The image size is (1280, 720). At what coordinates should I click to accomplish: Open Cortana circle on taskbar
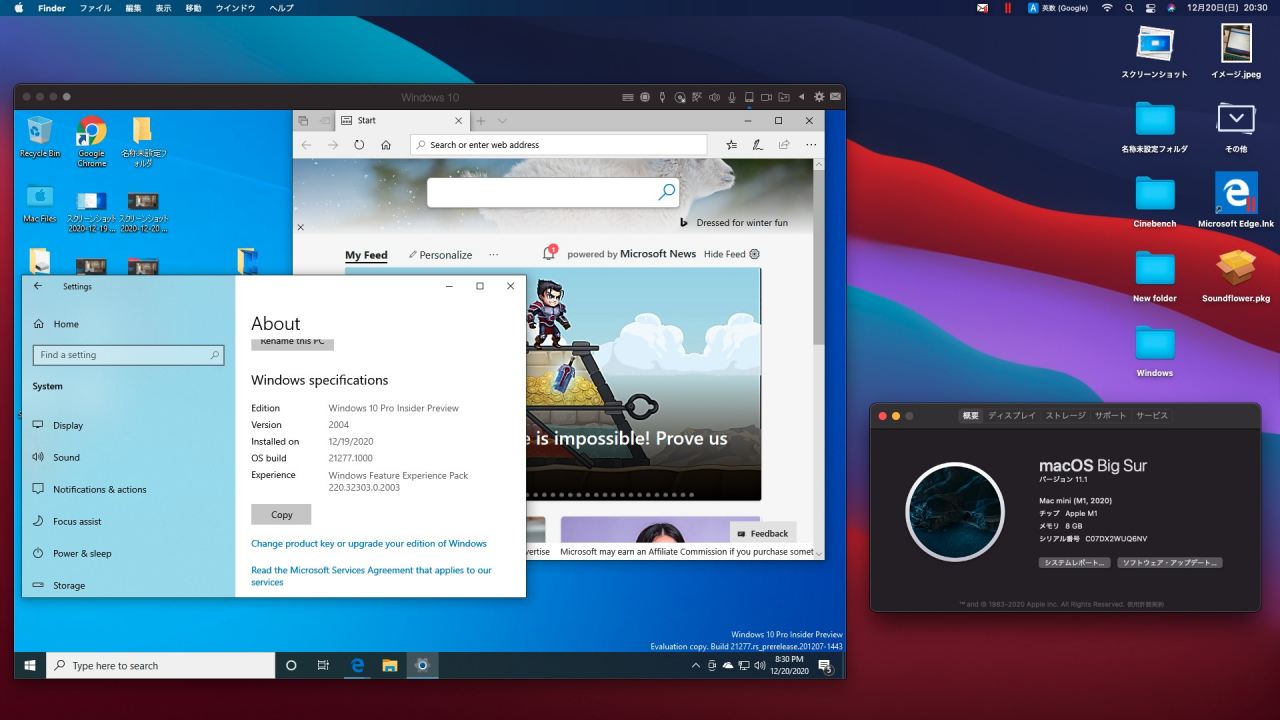(291, 665)
